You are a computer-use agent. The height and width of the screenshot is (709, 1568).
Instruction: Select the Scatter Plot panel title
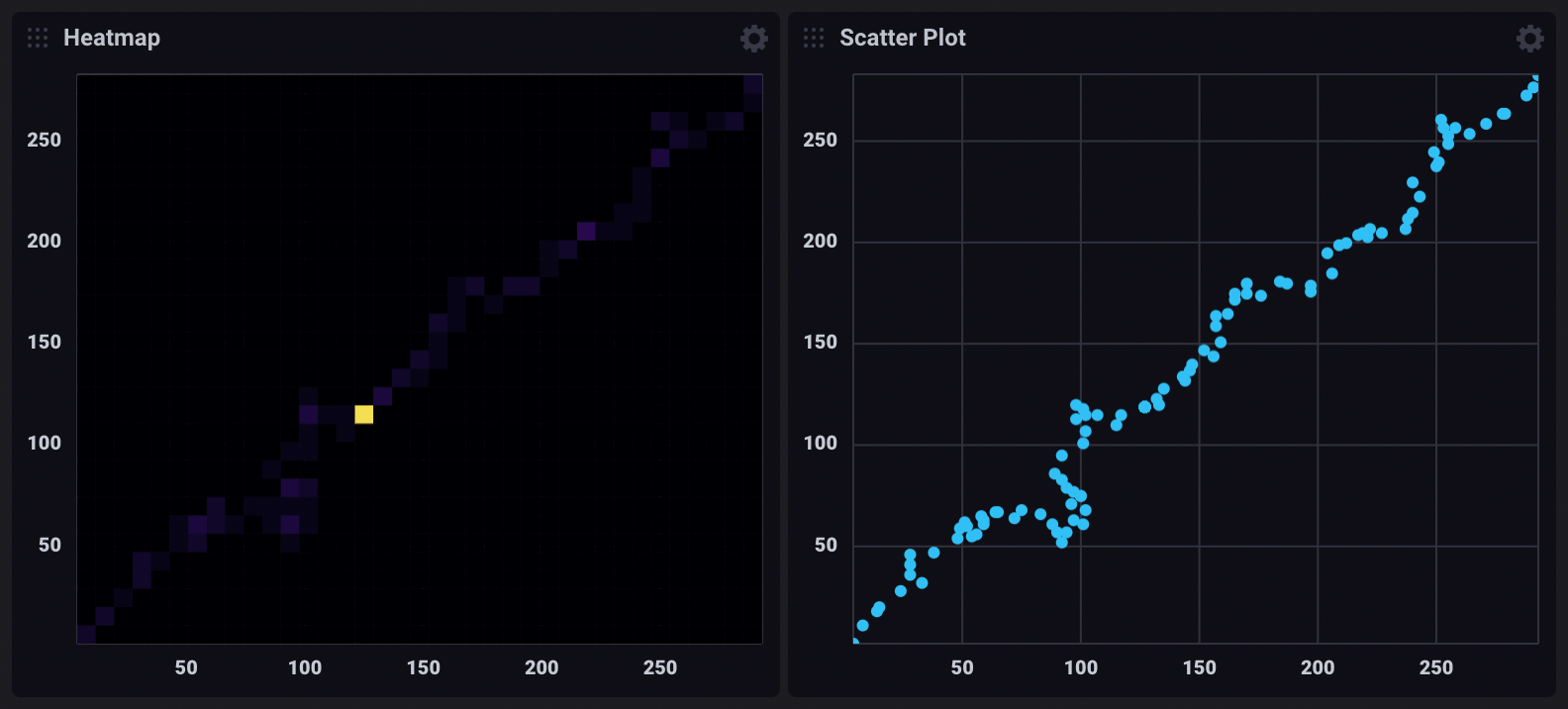902,38
